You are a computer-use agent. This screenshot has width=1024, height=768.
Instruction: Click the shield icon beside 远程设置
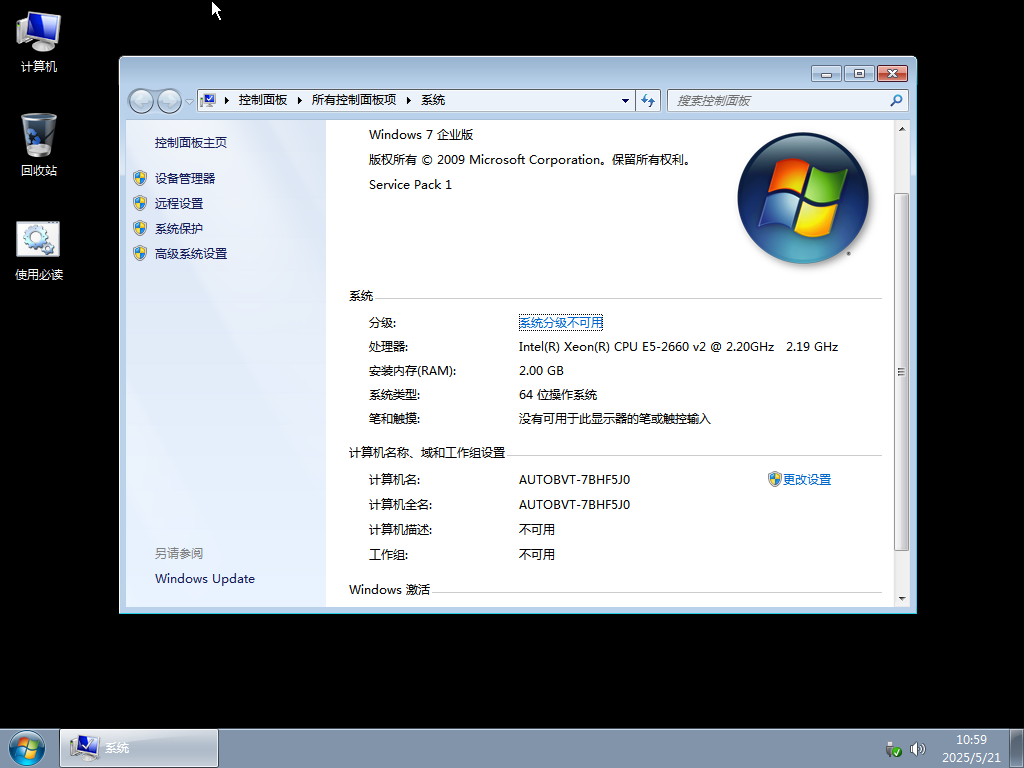[x=140, y=203]
